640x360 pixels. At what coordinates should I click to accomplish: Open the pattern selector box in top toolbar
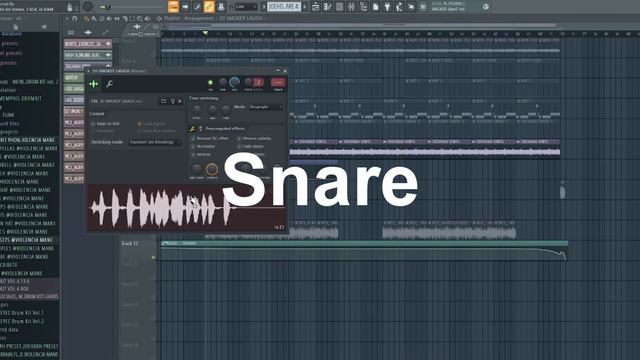tap(284, 7)
